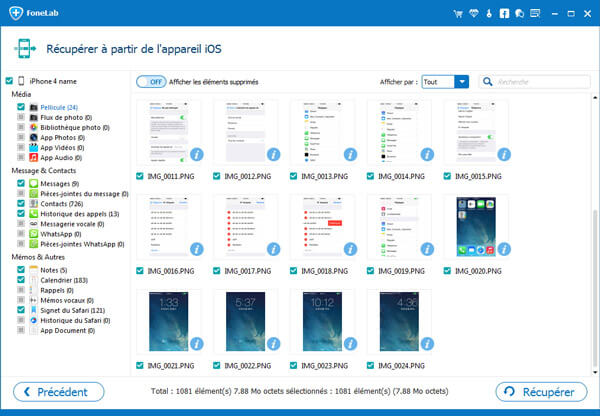
Task: Click the chat support icon
Action: point(519,14)
